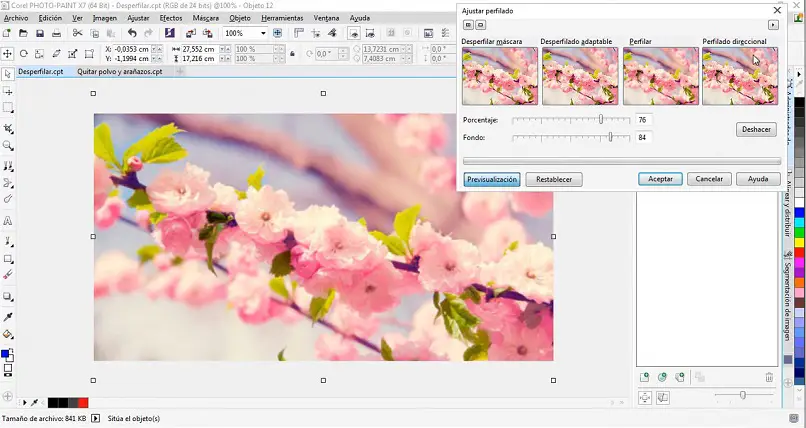The width and height of the screenshot is (806, 428).
Task: Open the status bar file size flyout arrow
Action: [96, 419]
